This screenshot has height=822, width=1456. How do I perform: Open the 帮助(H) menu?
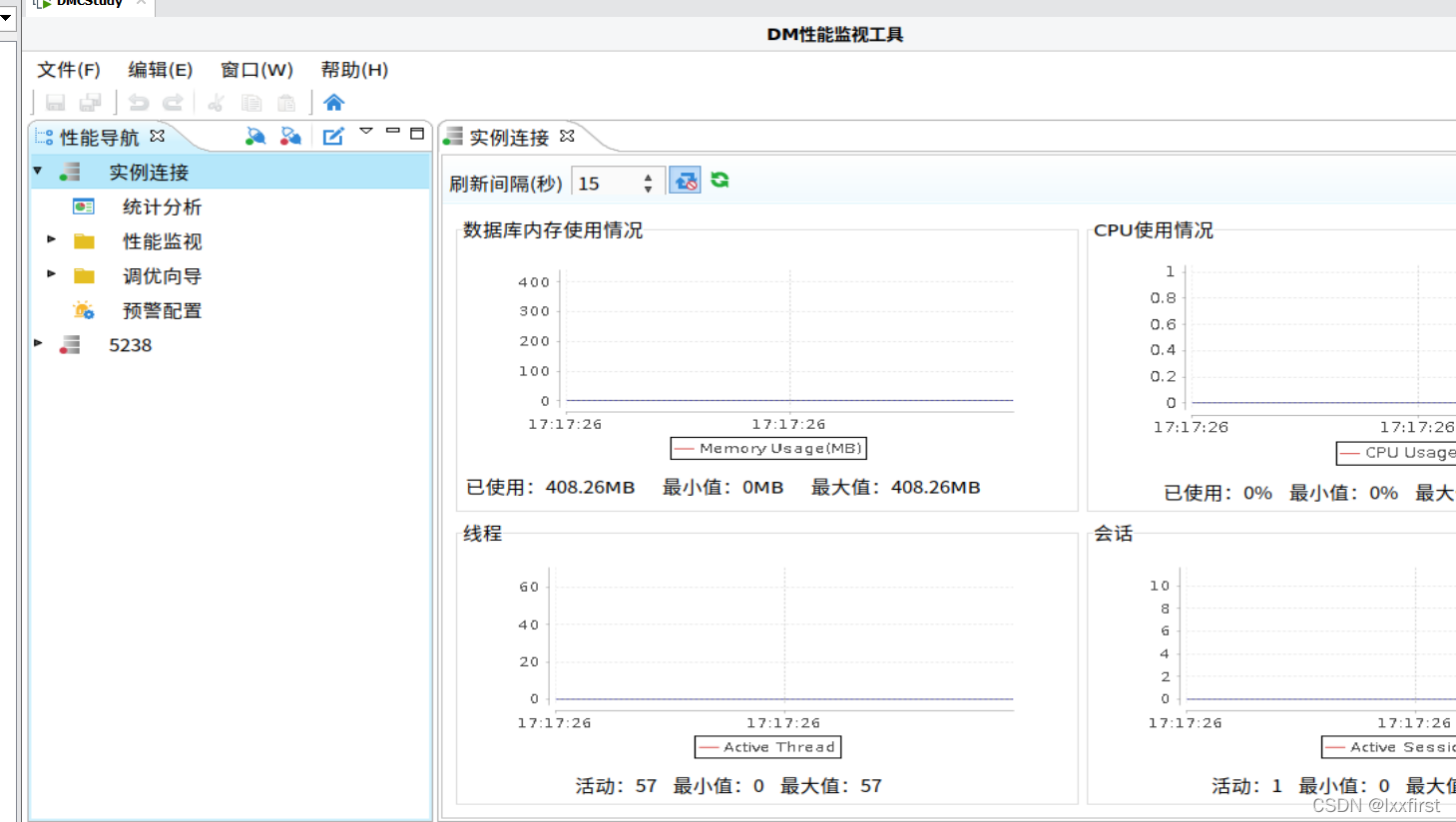[x=354, y=70]
